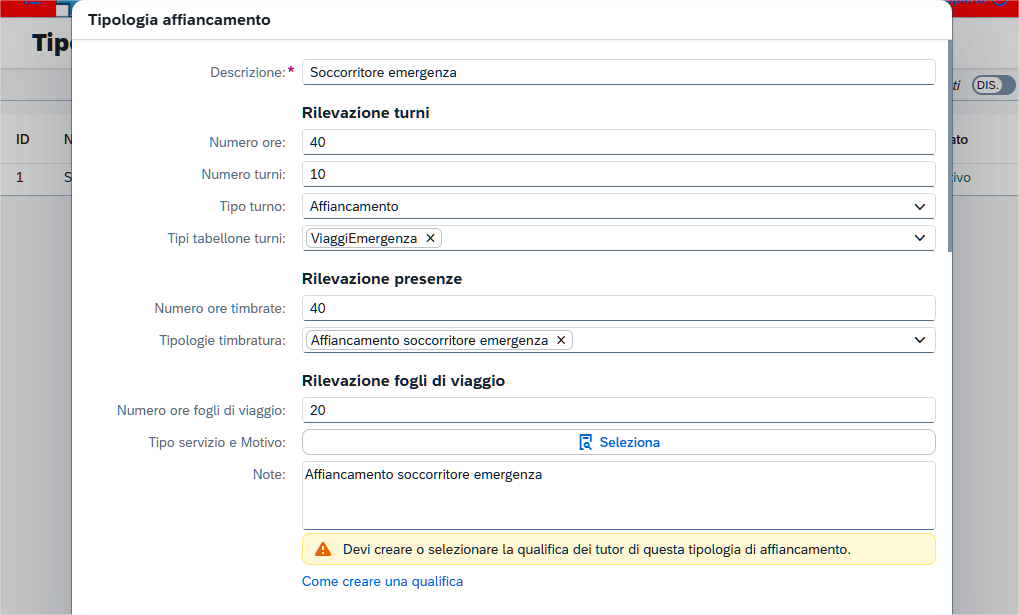Click the orange warning triangle icon

(x=323, y=549)
